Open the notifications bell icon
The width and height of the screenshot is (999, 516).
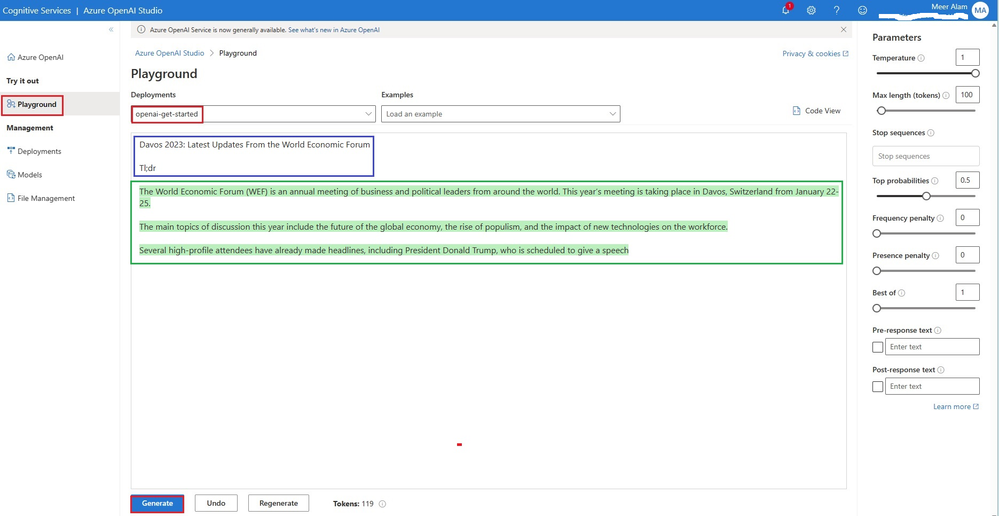click(x=786, y=10)
